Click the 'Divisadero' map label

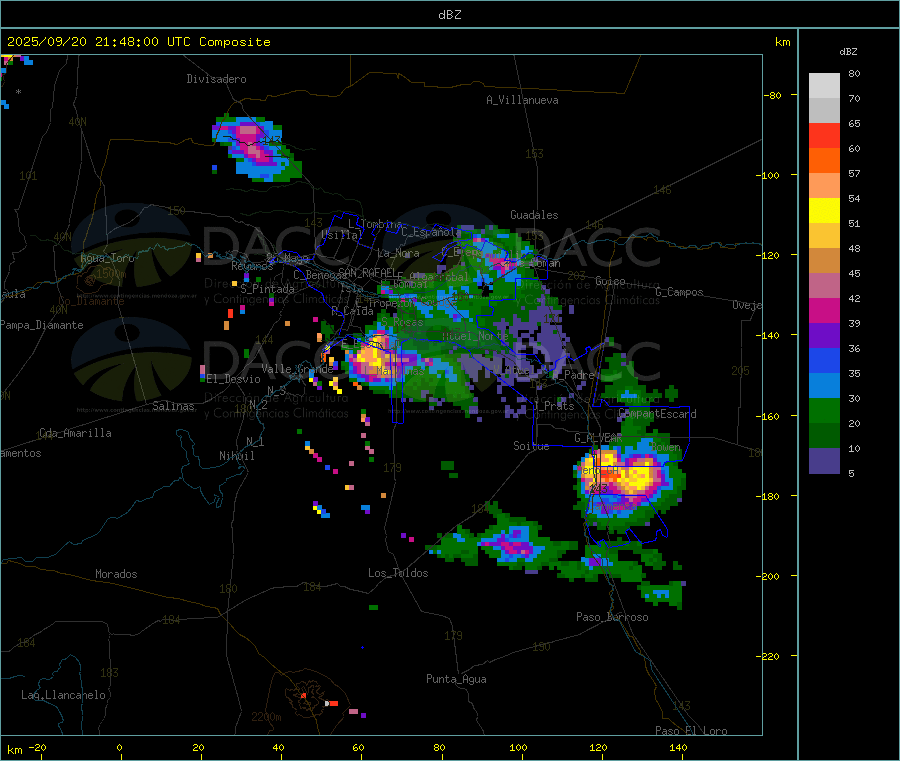[x=216, y=79]
